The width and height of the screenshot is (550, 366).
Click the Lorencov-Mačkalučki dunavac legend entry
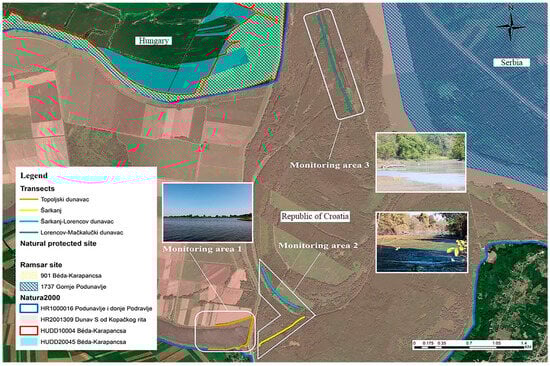click(82, 232)
